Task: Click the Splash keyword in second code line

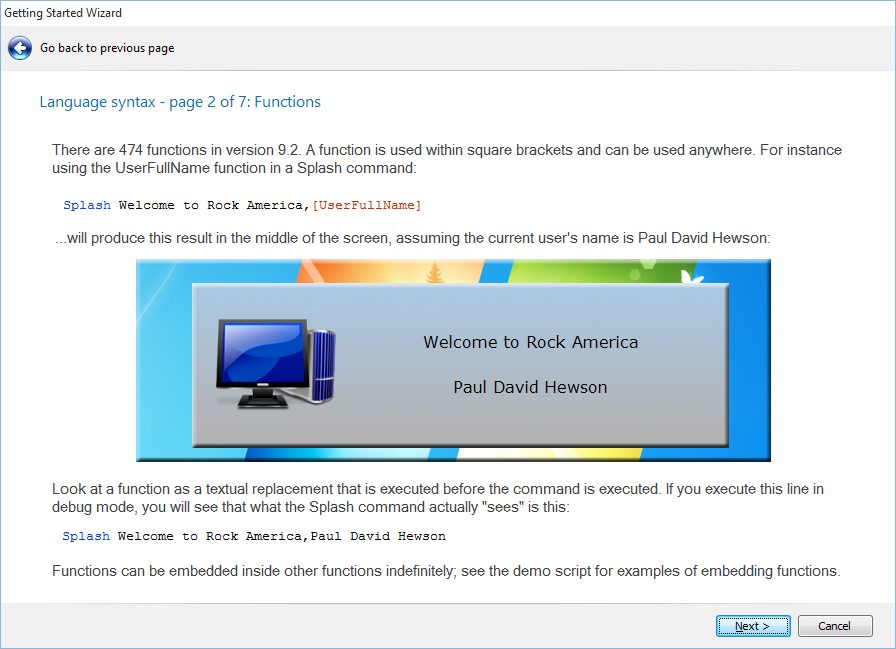Action: [86, 536]
